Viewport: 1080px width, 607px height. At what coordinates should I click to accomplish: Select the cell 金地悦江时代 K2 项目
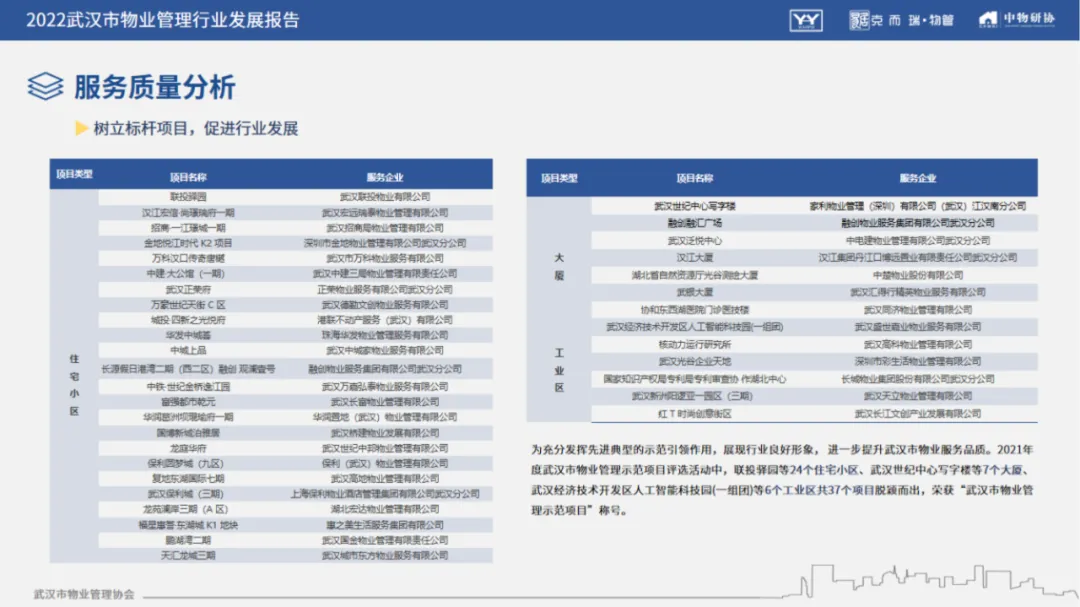[x=188, y=243]
